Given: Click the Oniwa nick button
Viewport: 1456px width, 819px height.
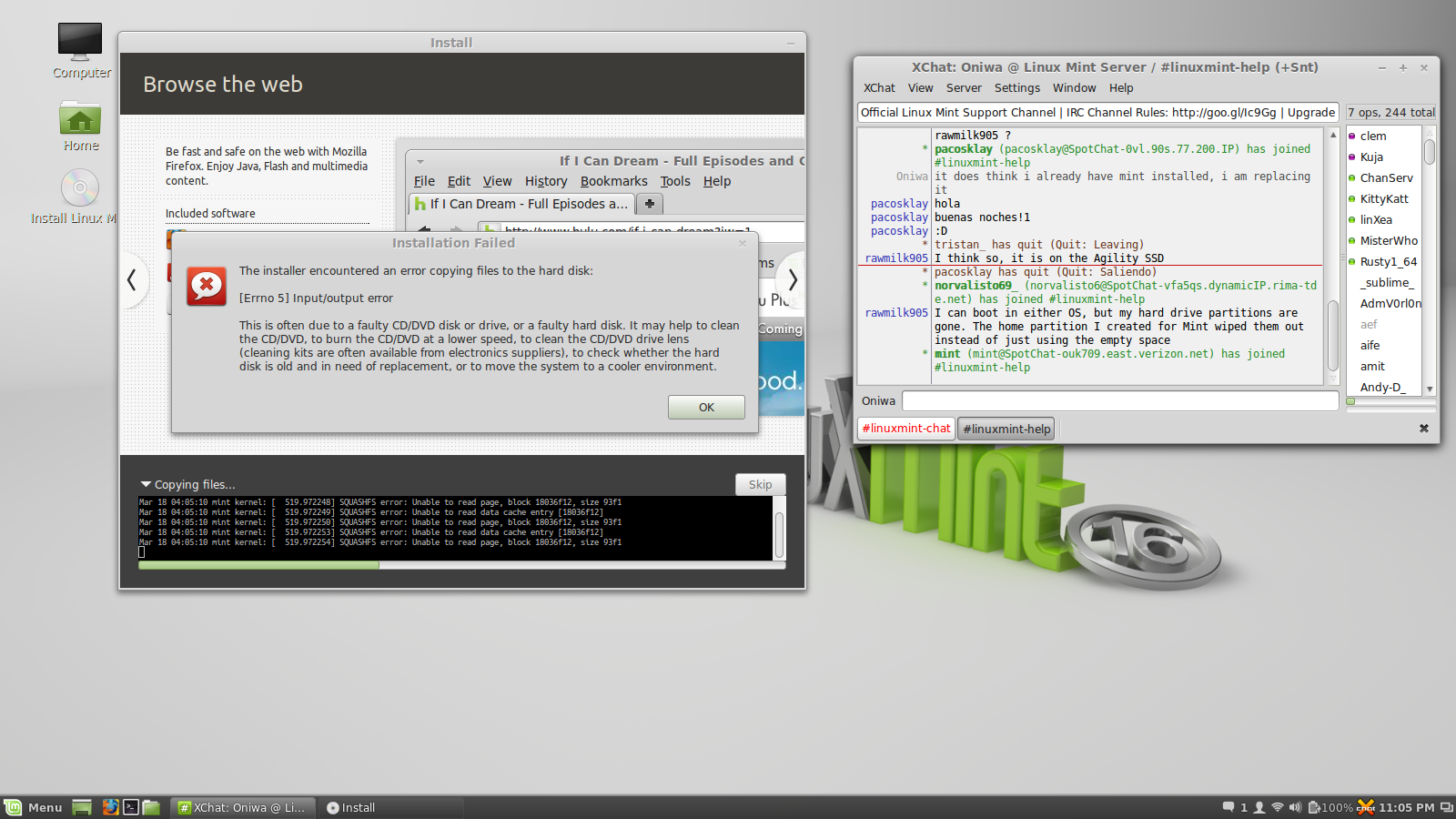Looking at the screenshot, I should coord(878,400).
